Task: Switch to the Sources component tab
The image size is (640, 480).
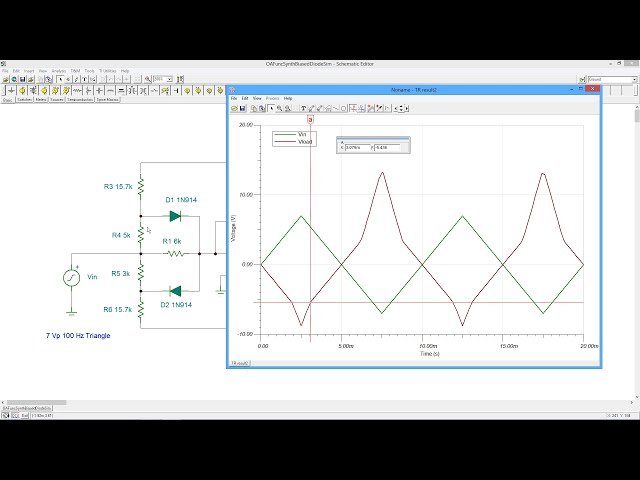Action: [x=57, y=100]
